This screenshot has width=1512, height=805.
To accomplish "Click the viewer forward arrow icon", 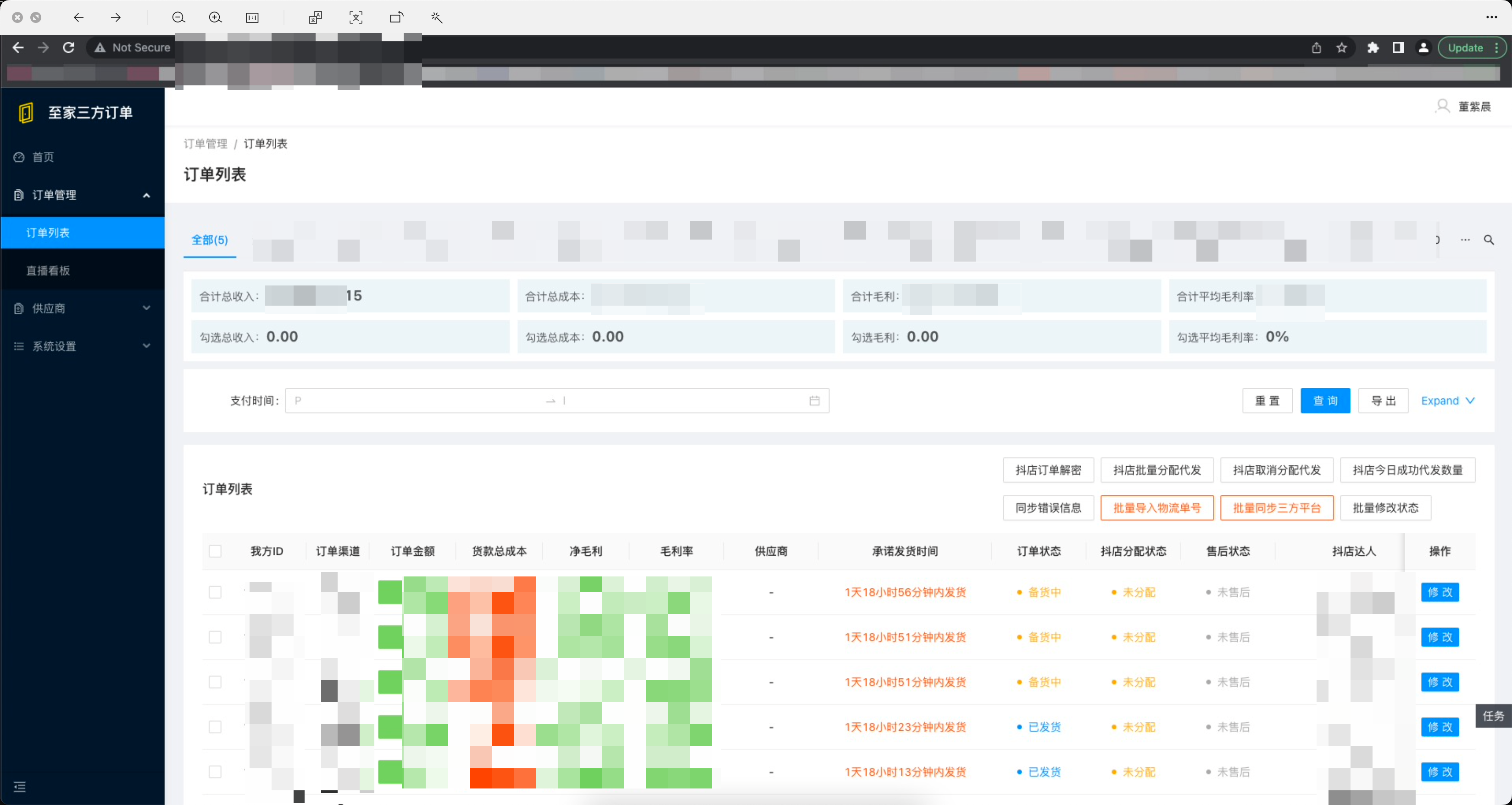I will (x=116, y=17).
